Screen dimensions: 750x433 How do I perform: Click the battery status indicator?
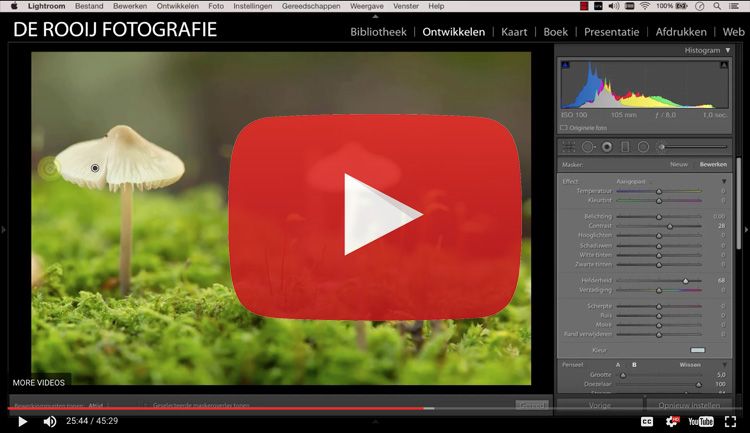pyautogui.click(x=672, y=6)
